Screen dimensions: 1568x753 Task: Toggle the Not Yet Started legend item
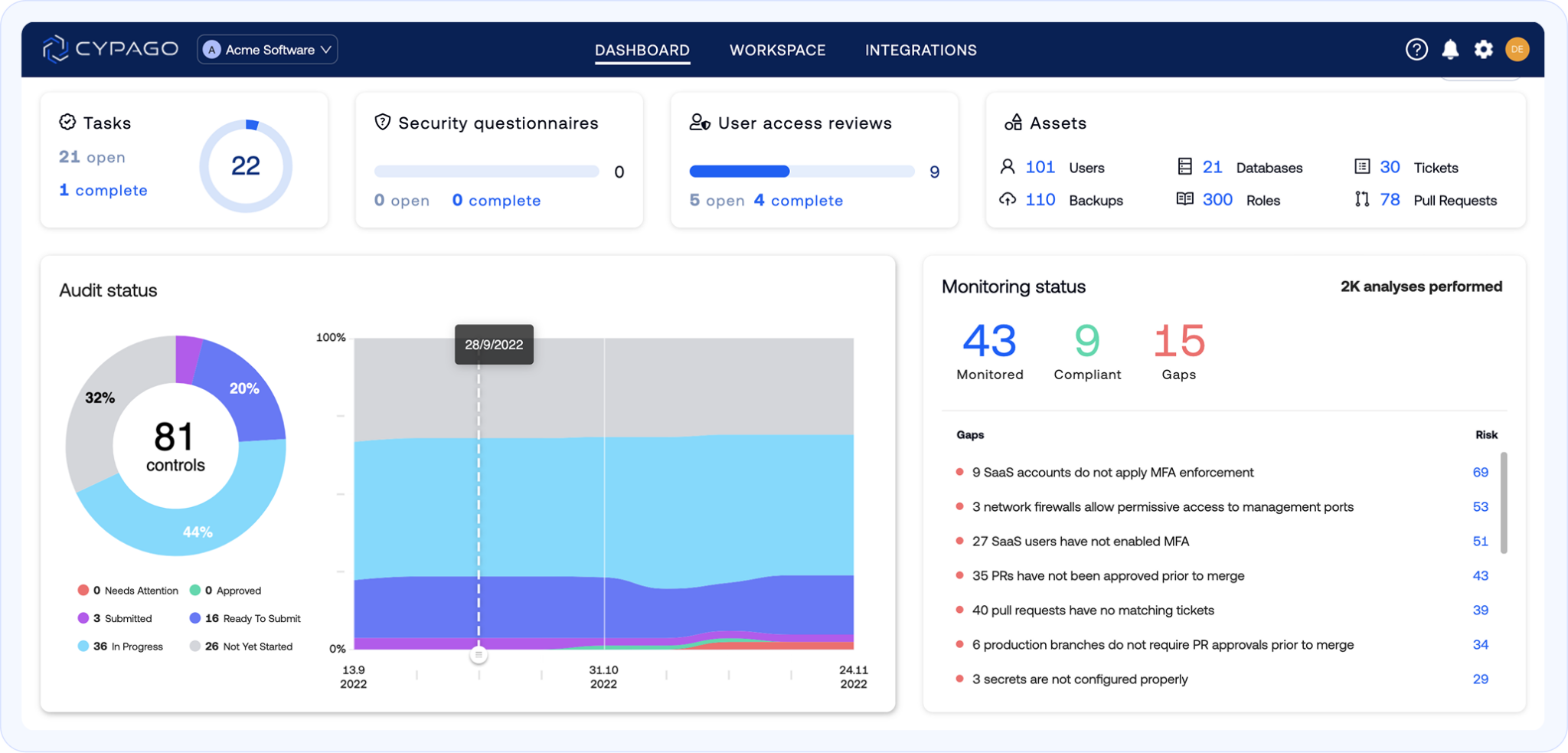241,647
